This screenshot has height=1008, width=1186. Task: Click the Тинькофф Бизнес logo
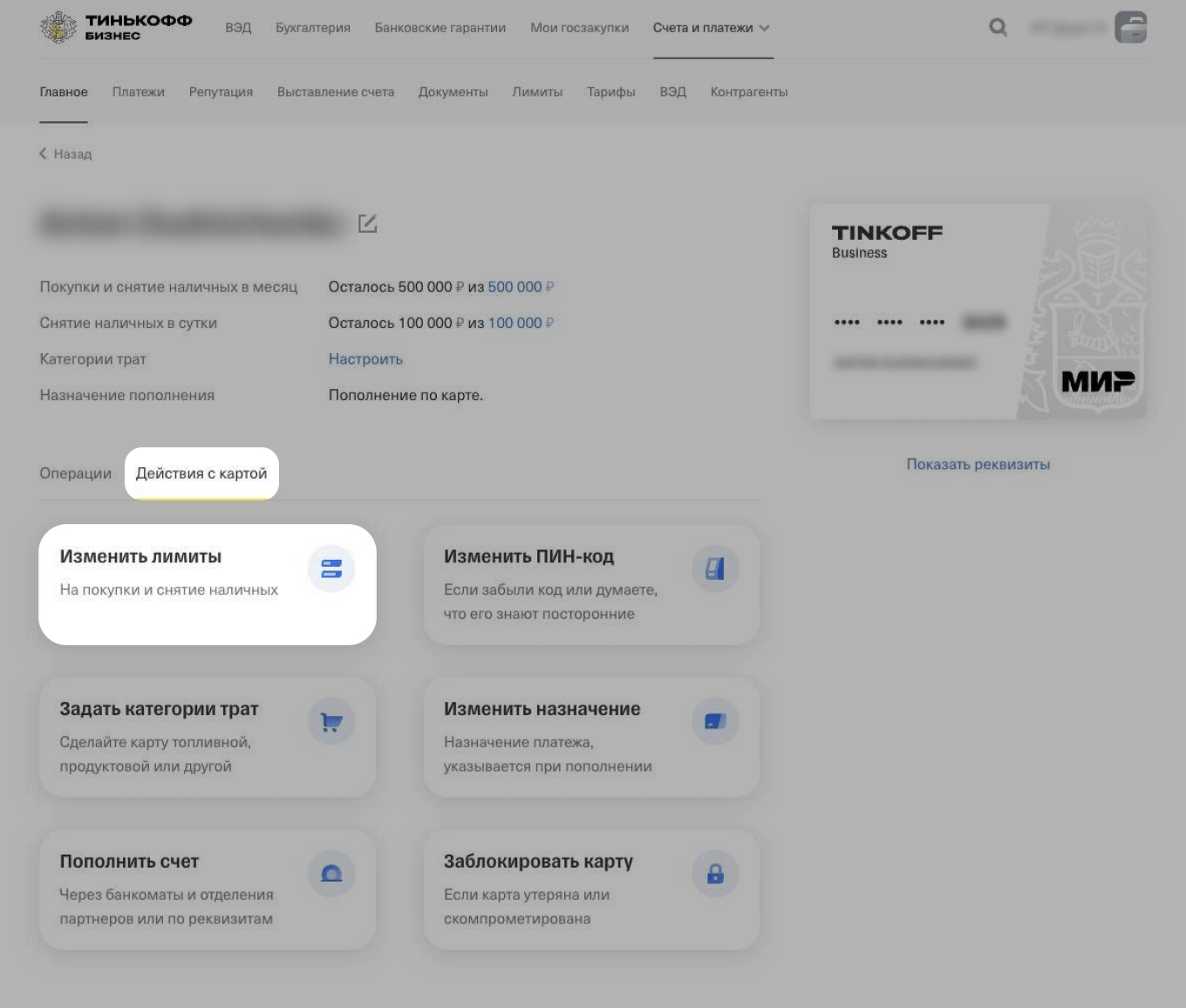click(x=115, y=27)
